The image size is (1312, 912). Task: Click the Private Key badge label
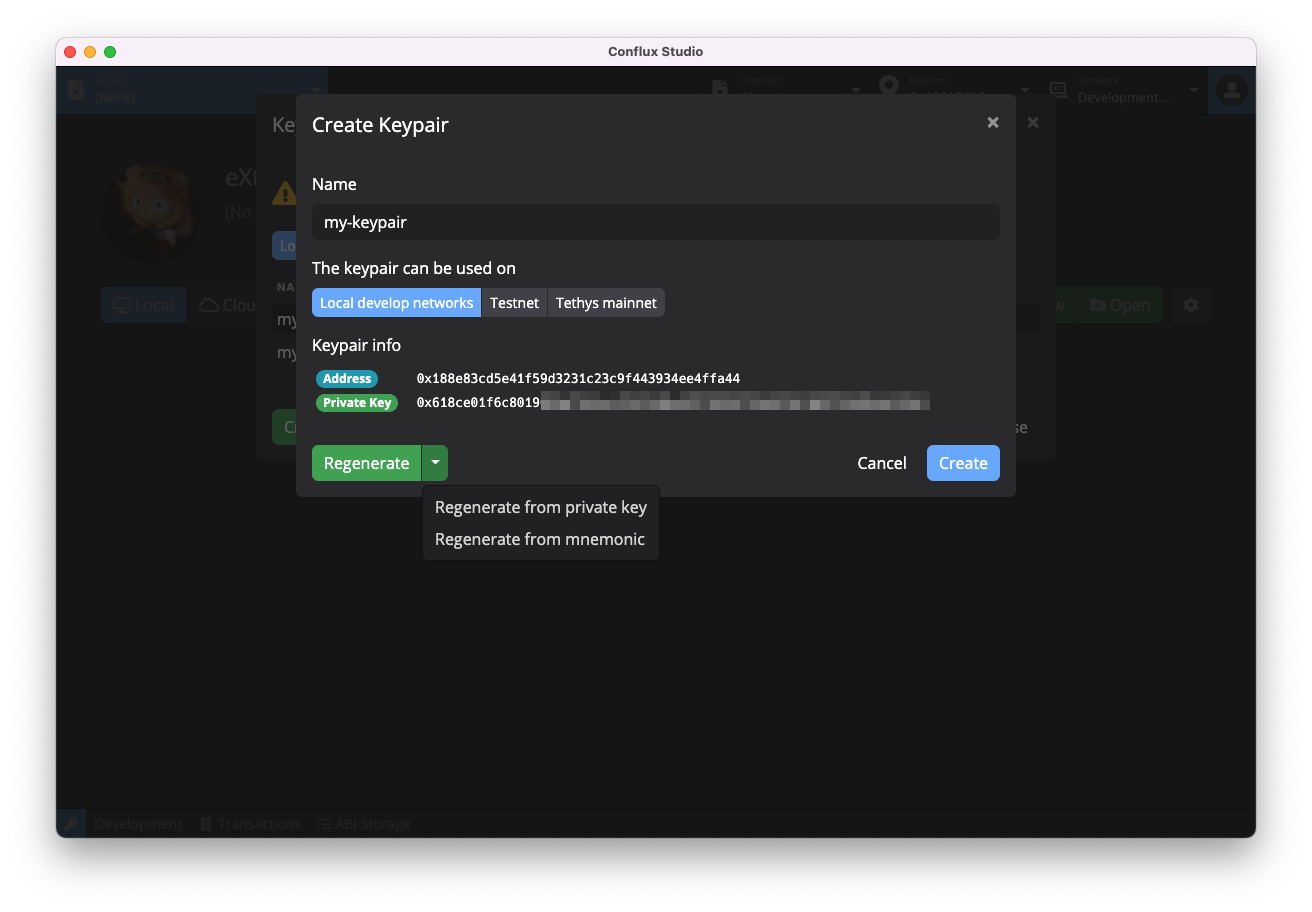357,403
